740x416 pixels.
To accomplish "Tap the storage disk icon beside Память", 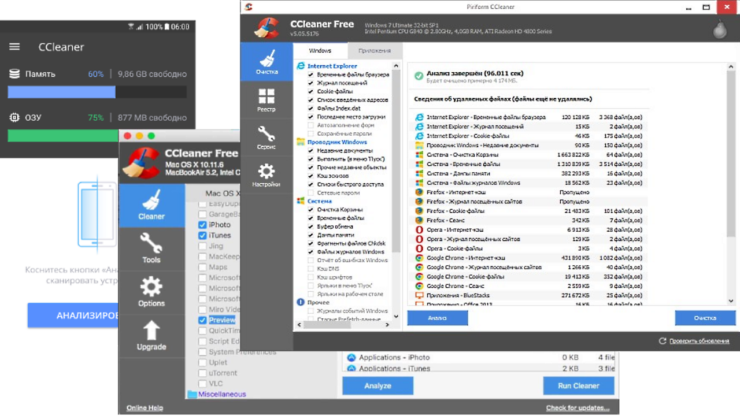I will (x=15, y=74).
